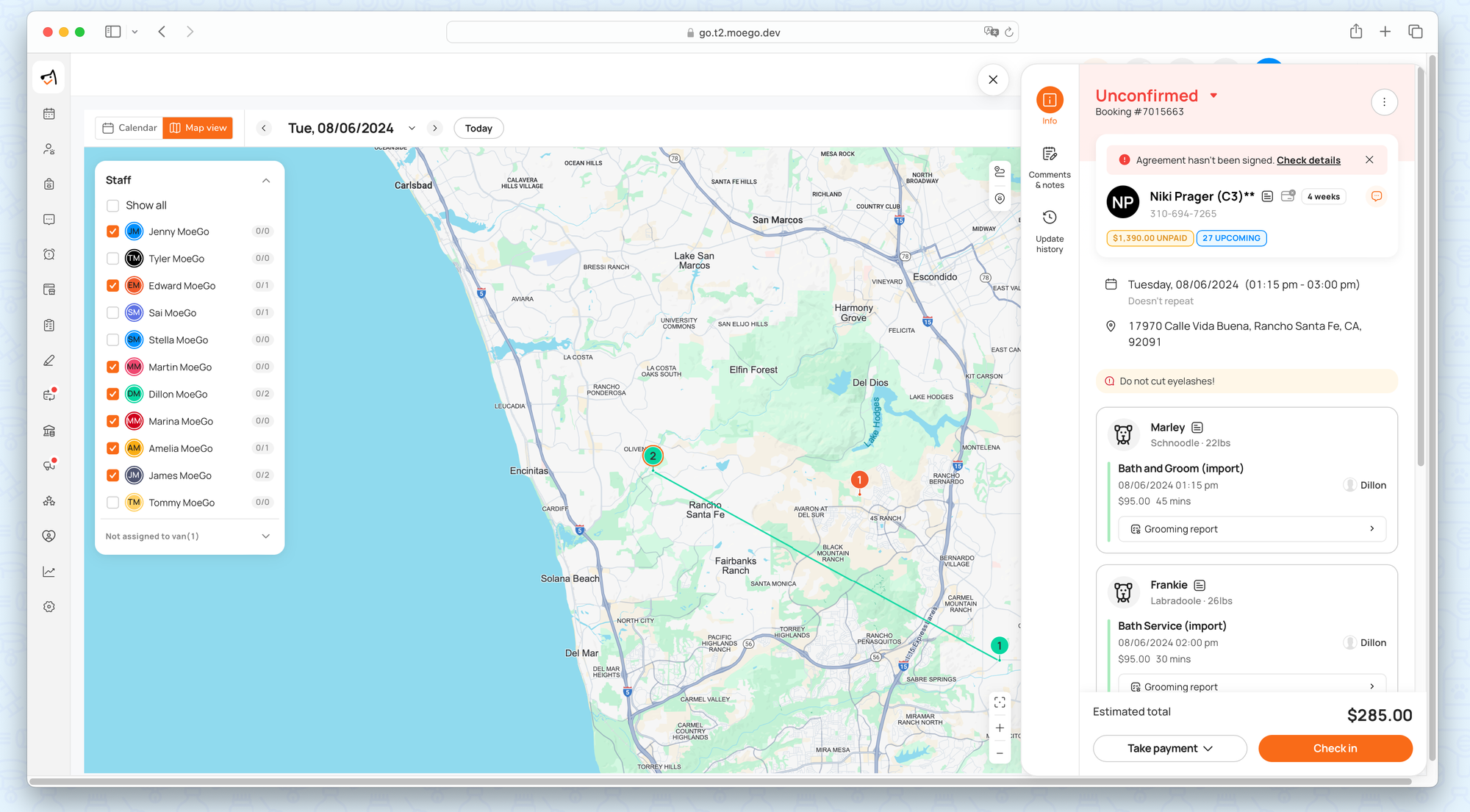This screenshot has width=1470, height=812.
Task: Zoom in on the map
Action: [x=1000, y=728]
